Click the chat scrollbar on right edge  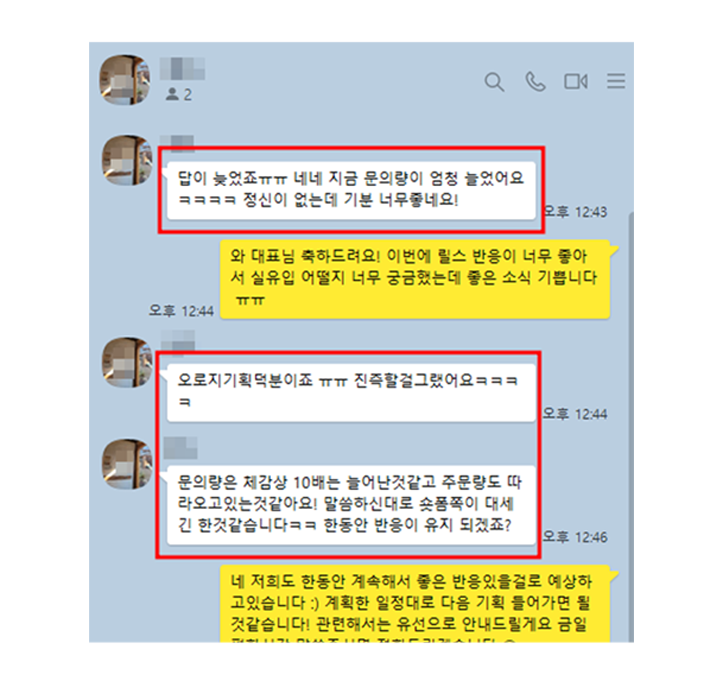click(x=631, y=427)
